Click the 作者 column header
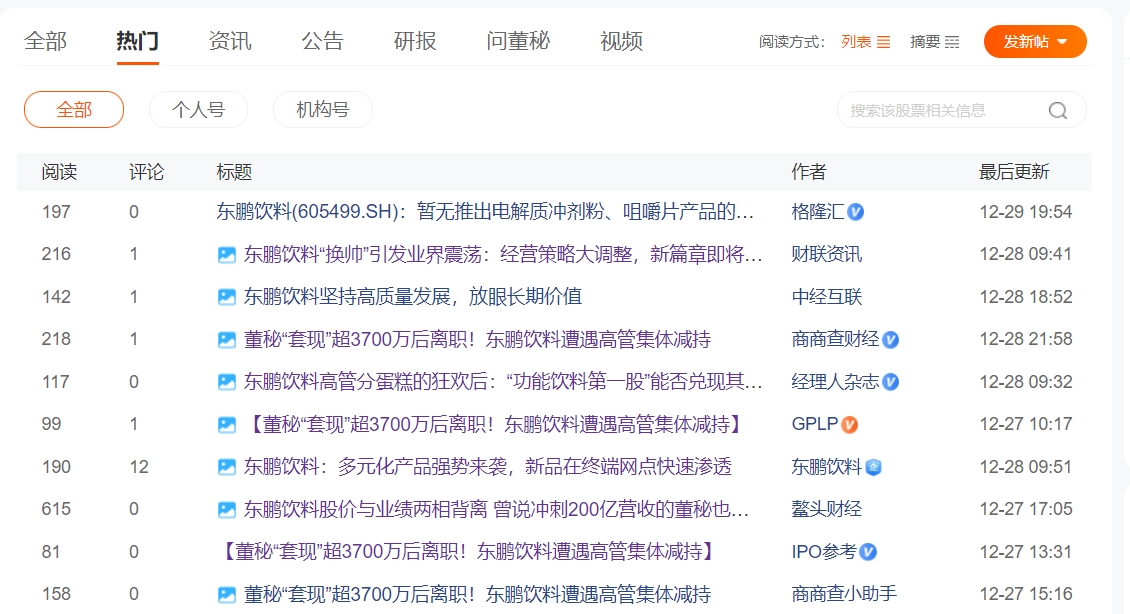Image resolution: width=1130 pixels, height=614 pixels. [x=809, y=172]
